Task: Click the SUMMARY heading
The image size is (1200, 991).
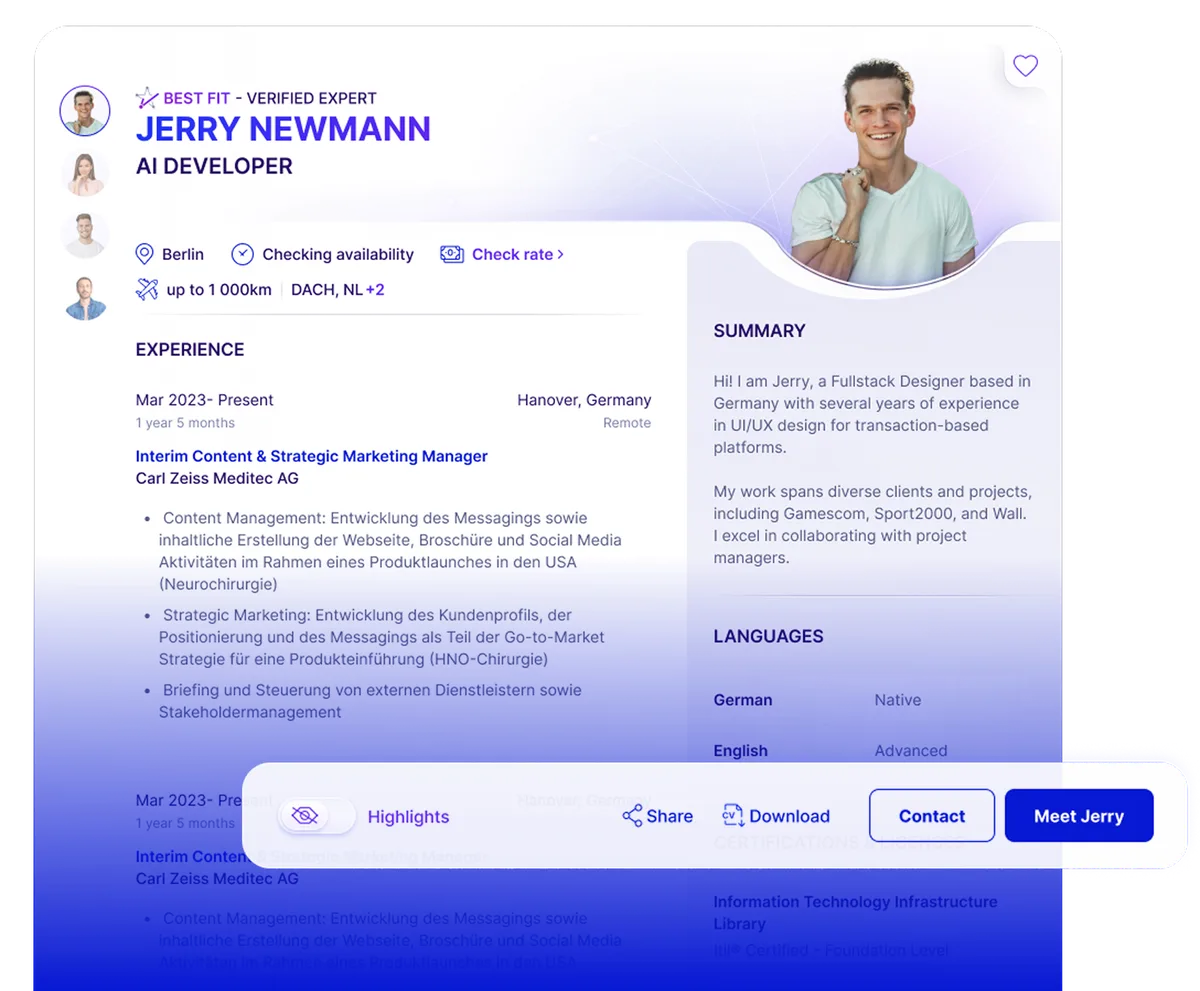Action: [759, 331]
